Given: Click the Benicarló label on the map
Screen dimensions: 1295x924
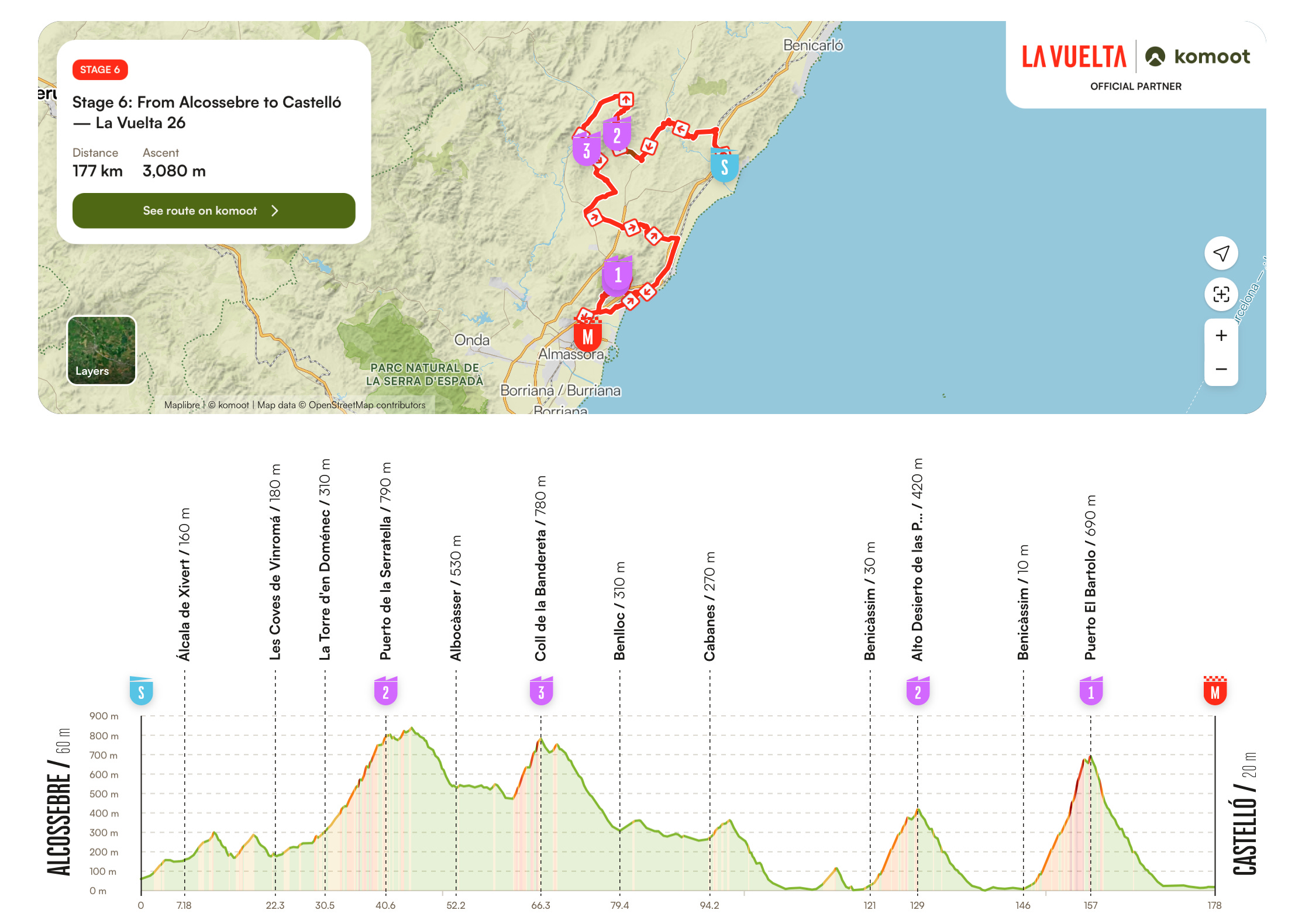Looking at the screenshot, I should [813, 45].
